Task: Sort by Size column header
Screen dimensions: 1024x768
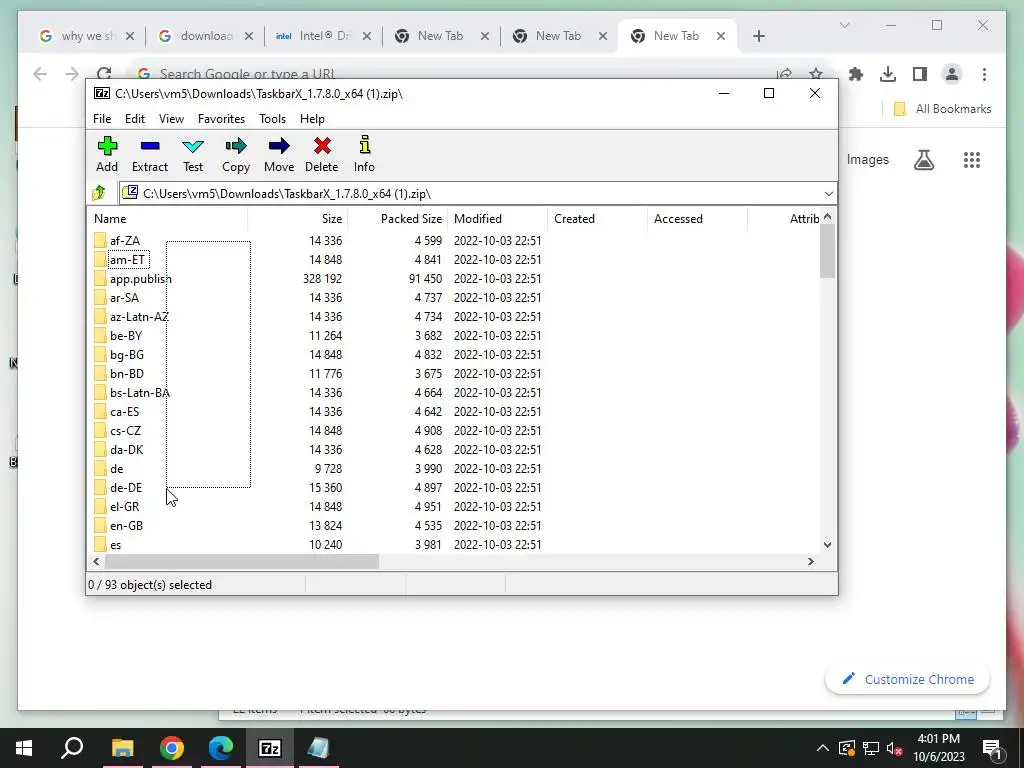Action: click(297, 219)
